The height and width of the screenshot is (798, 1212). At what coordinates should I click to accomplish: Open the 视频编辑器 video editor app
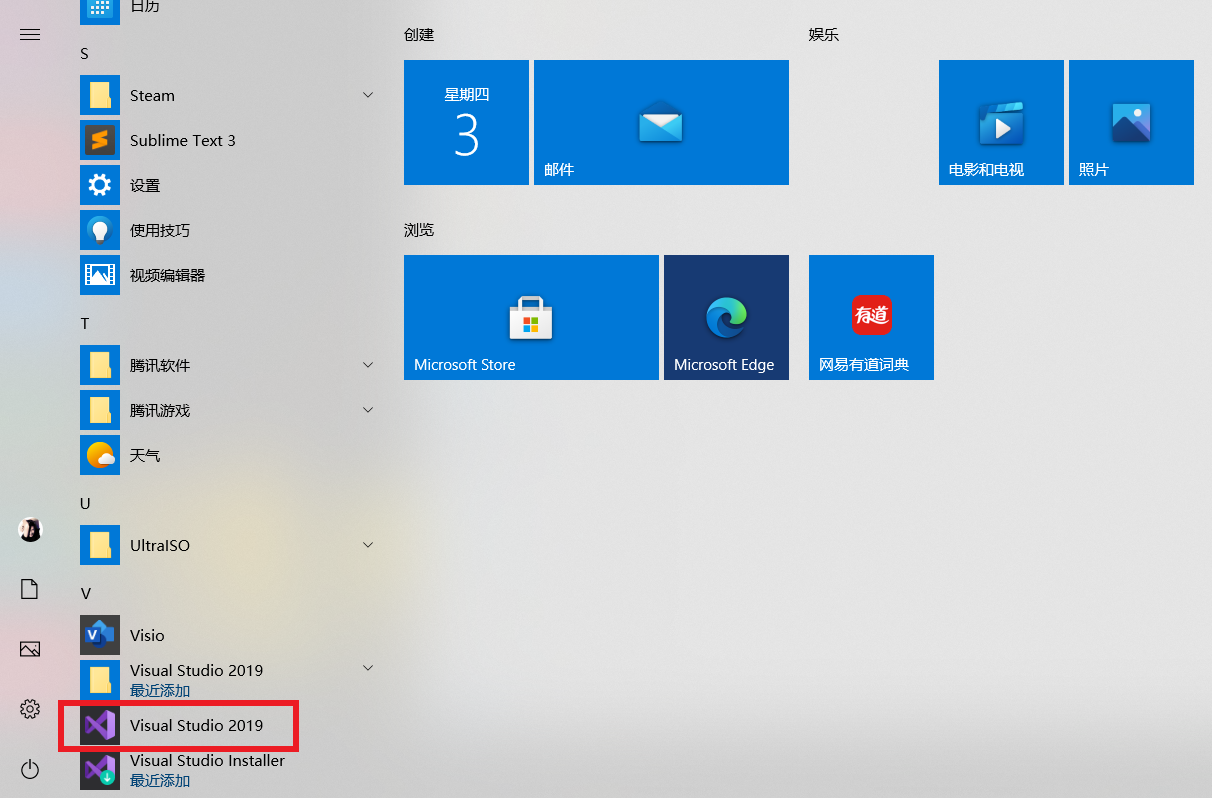click(168, 275)
